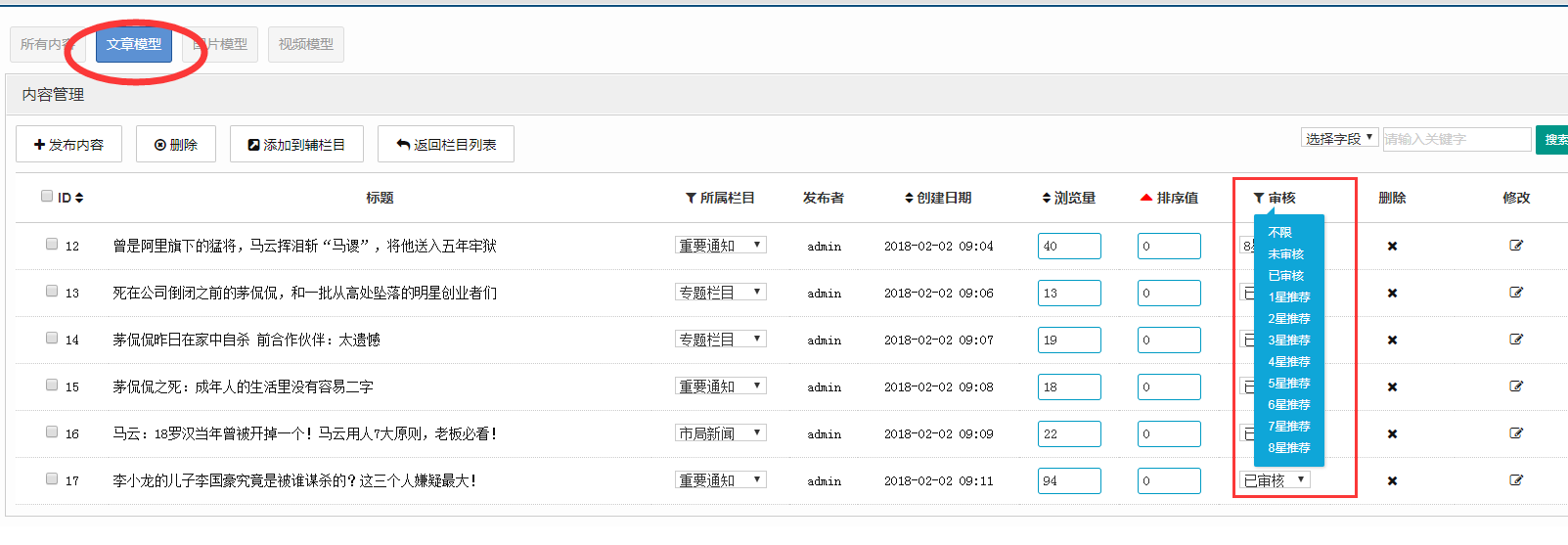Viewport: 1568px width, 545px height.
Task: Open edit icon for article 16
Action: click(1516, 433)
